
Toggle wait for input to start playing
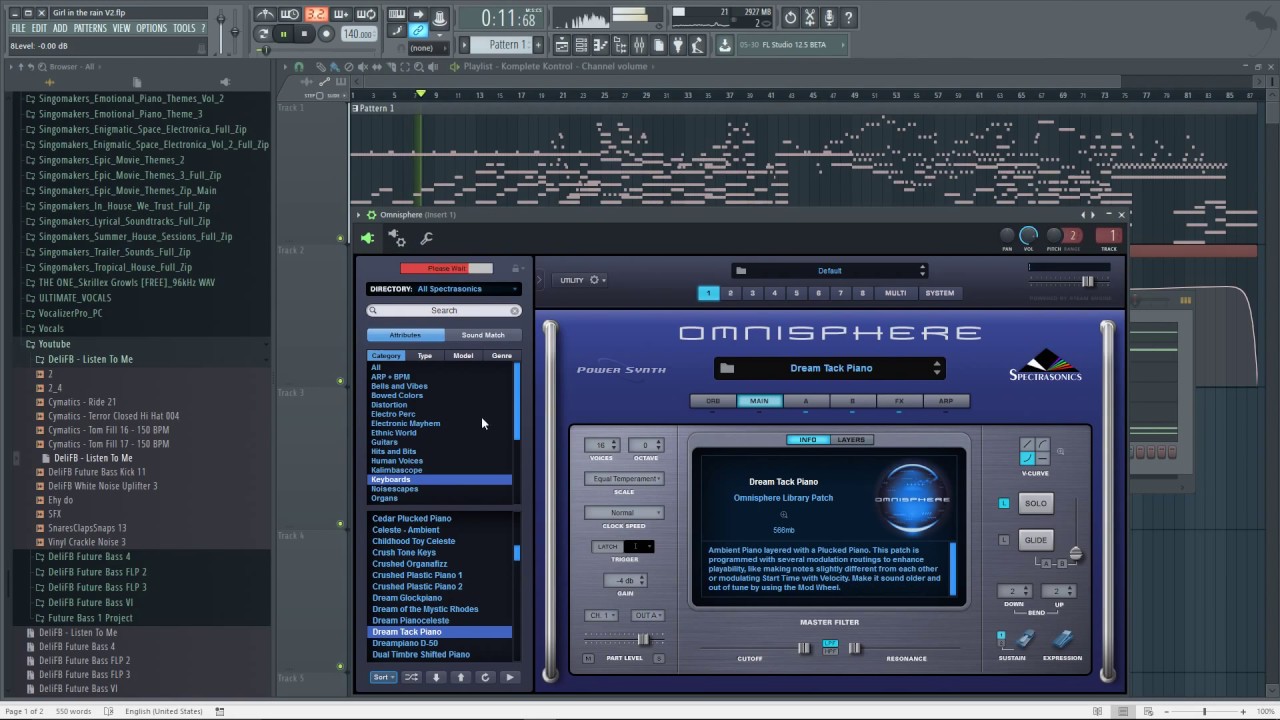click(290, 14)
